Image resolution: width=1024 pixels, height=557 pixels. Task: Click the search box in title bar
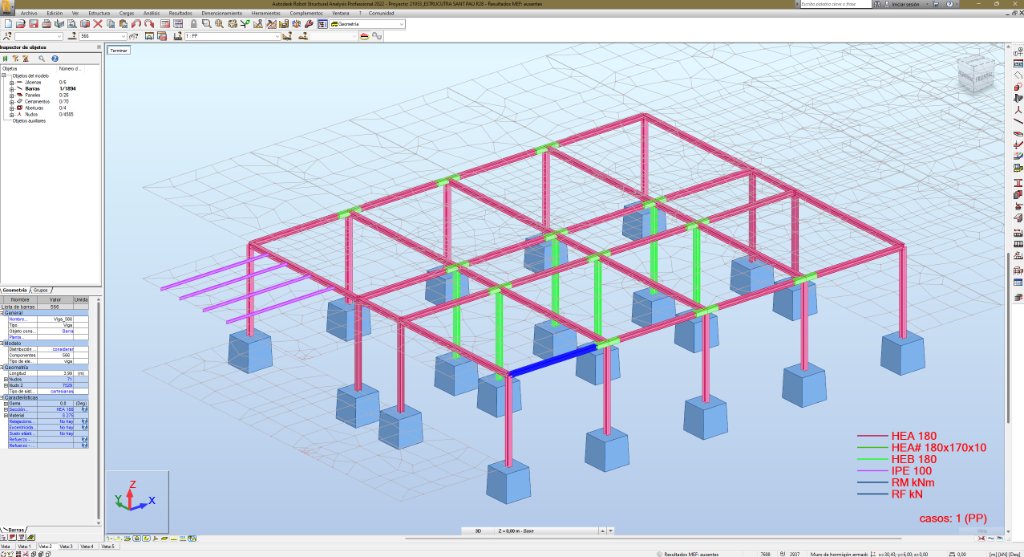point(835,4)
